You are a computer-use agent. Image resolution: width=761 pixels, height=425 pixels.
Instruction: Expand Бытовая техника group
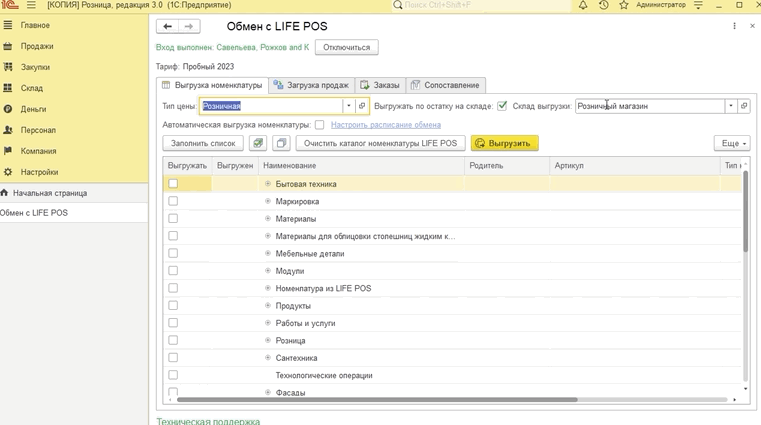point(267,184)
